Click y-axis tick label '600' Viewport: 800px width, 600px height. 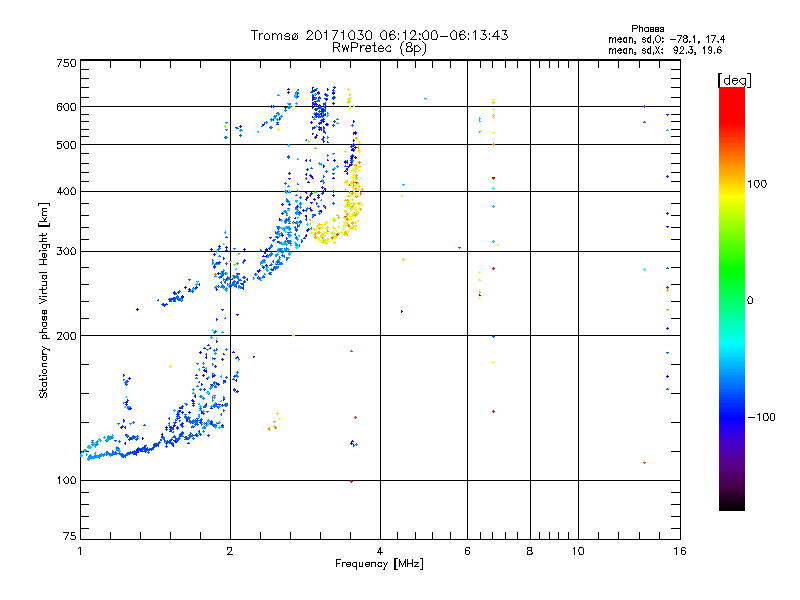[66, 107]
